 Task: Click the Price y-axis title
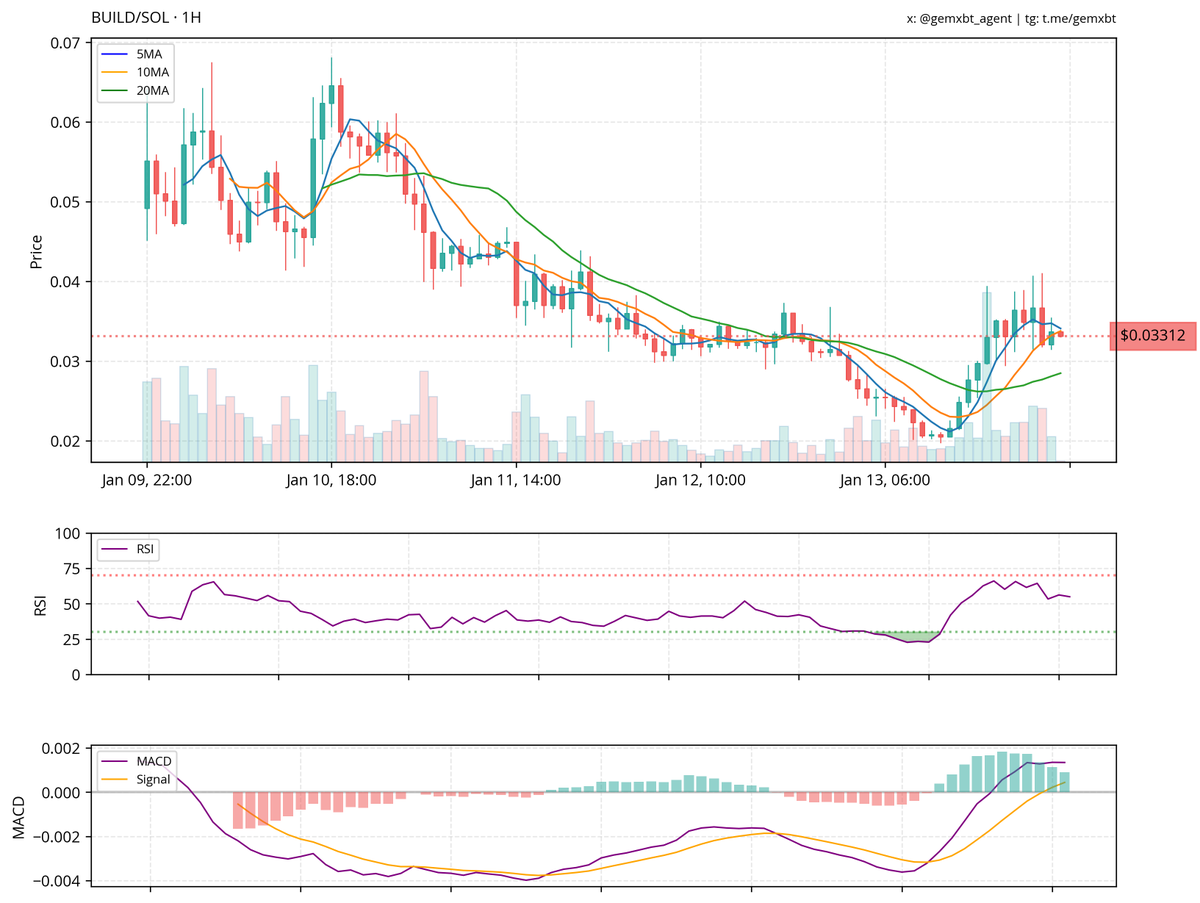pos(36,250)
